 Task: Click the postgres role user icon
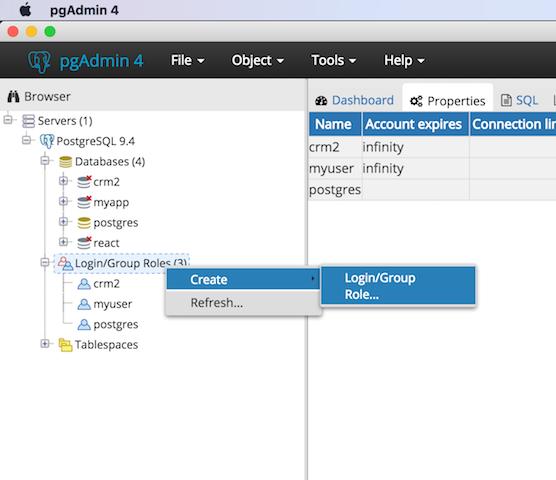click(84, 324)
